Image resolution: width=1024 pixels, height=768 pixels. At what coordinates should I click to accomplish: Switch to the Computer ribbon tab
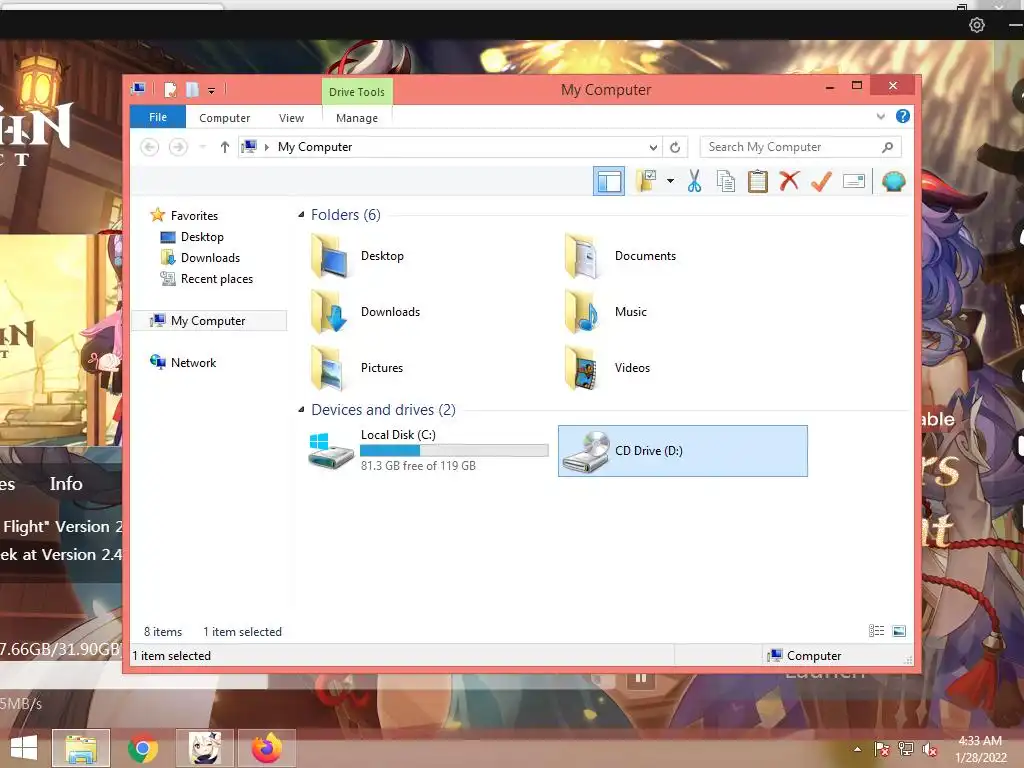pos(225,118)
